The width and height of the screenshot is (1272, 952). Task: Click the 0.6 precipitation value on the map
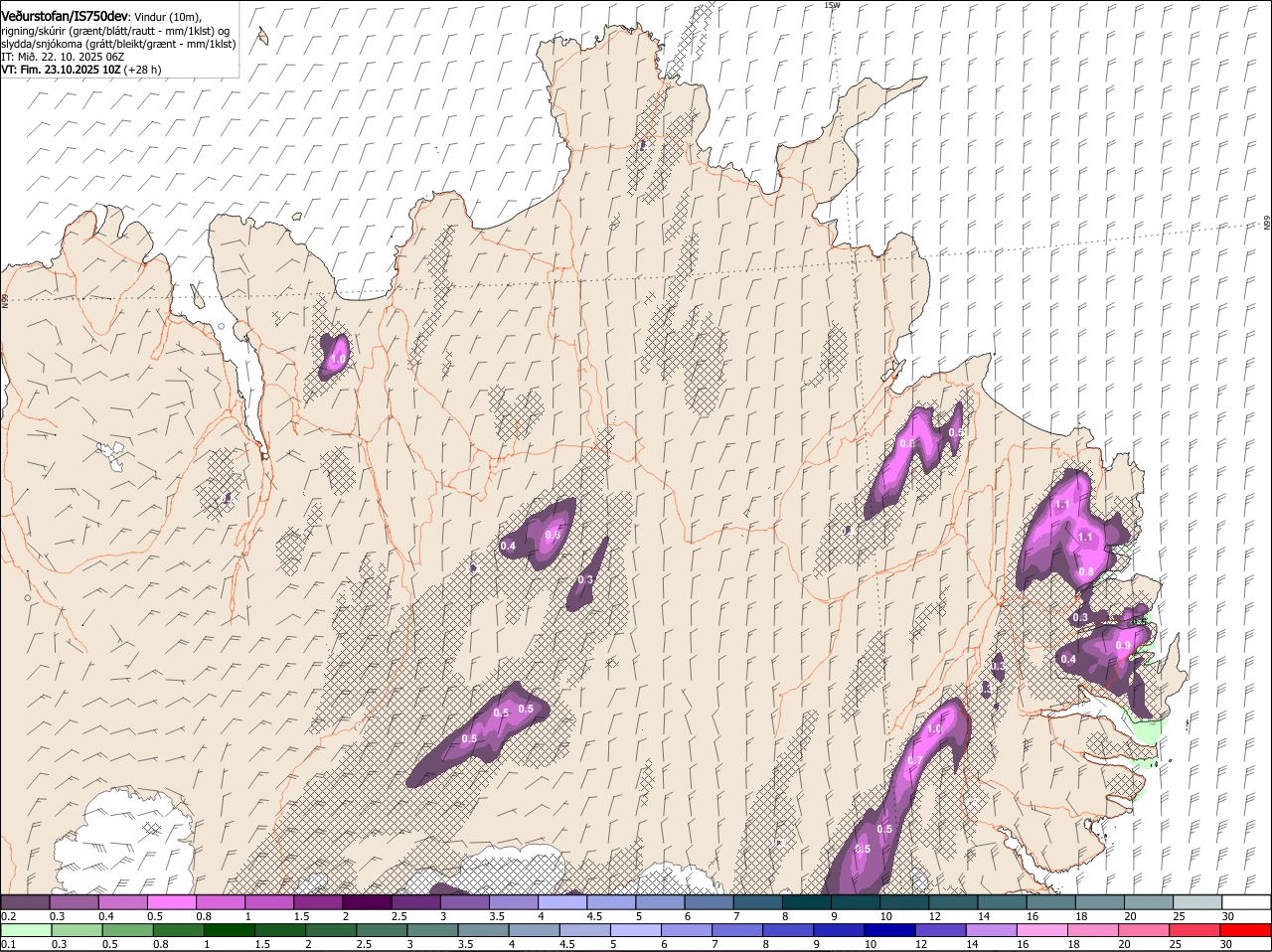(x=554, y=535)
